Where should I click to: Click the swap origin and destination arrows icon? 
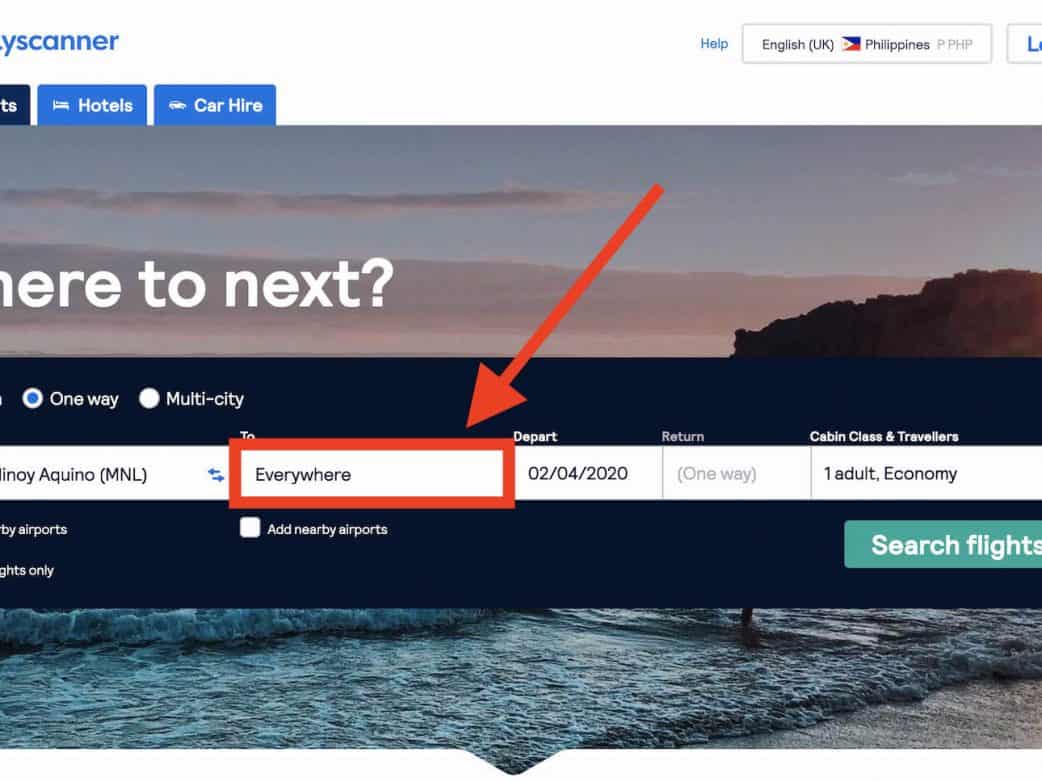click(215, 474)
